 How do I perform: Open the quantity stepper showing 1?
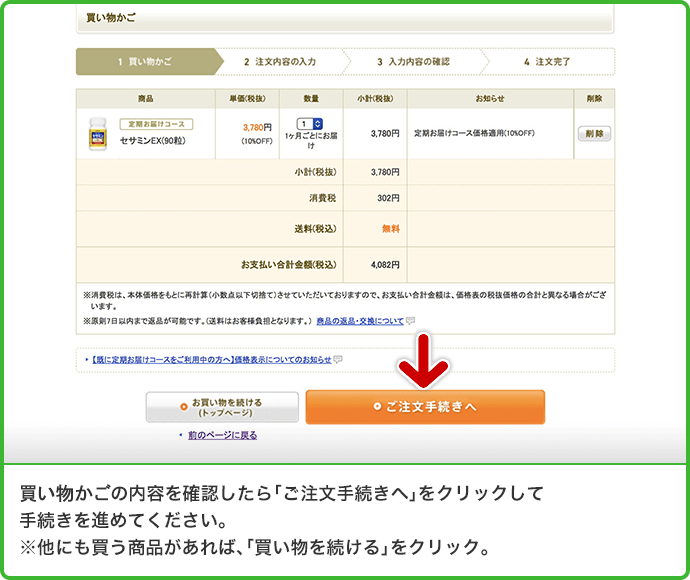310,124
